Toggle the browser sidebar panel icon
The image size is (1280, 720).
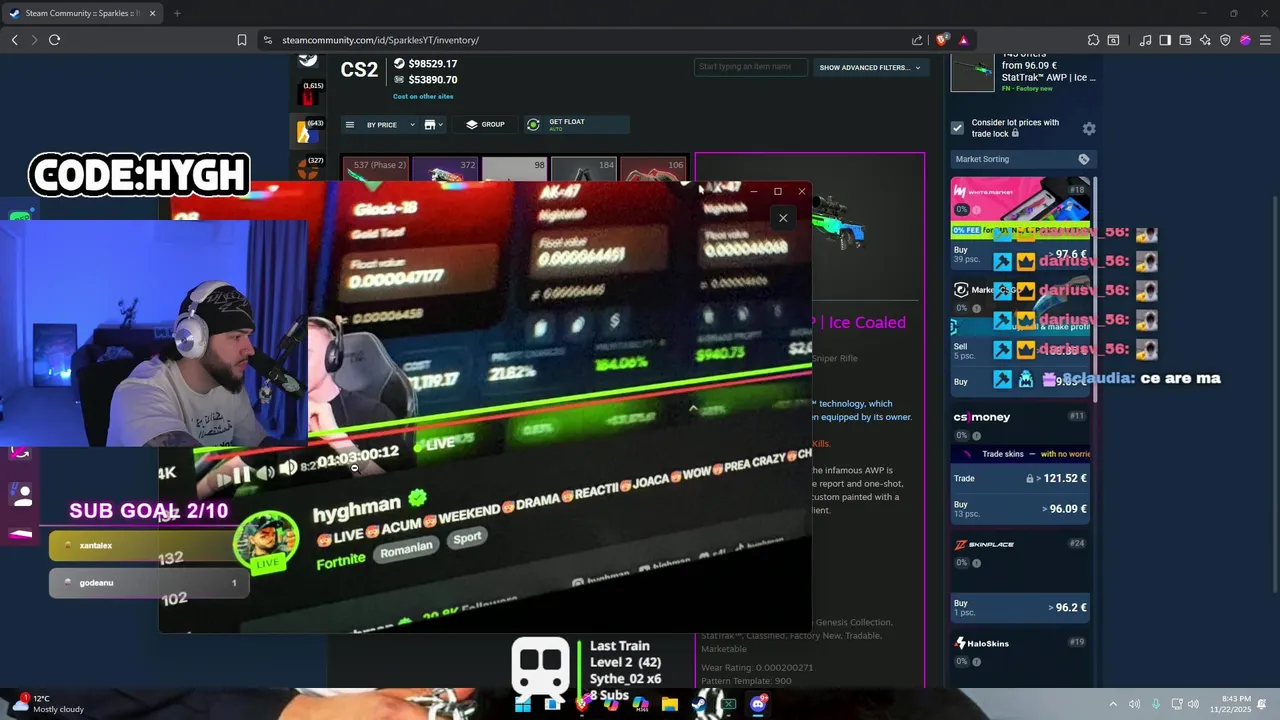(1165, 40)
